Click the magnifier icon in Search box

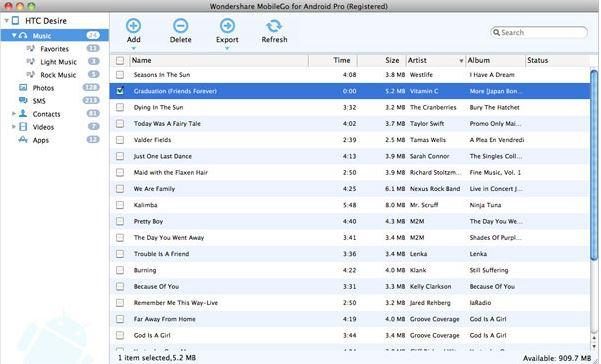[x=496, y=33]
